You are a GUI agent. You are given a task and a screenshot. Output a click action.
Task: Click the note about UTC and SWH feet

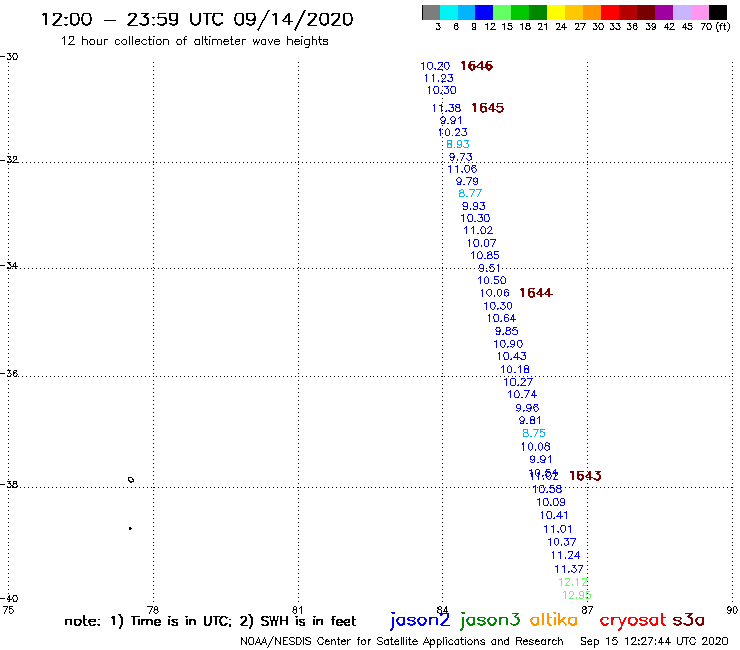click(x=210, y=621)
